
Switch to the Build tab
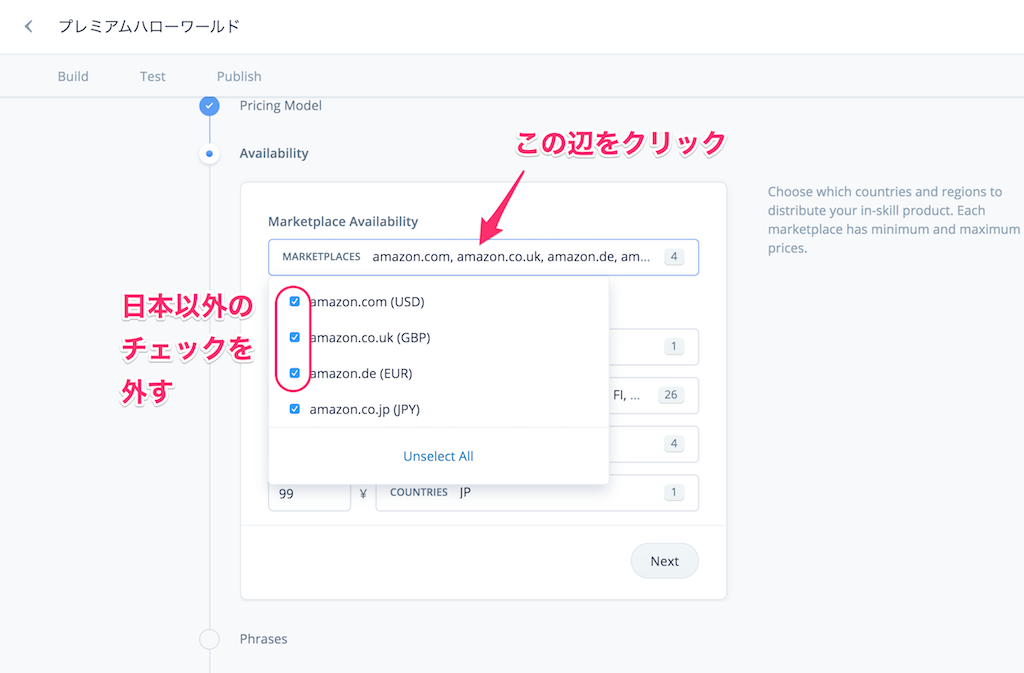[x=72, y=76]
